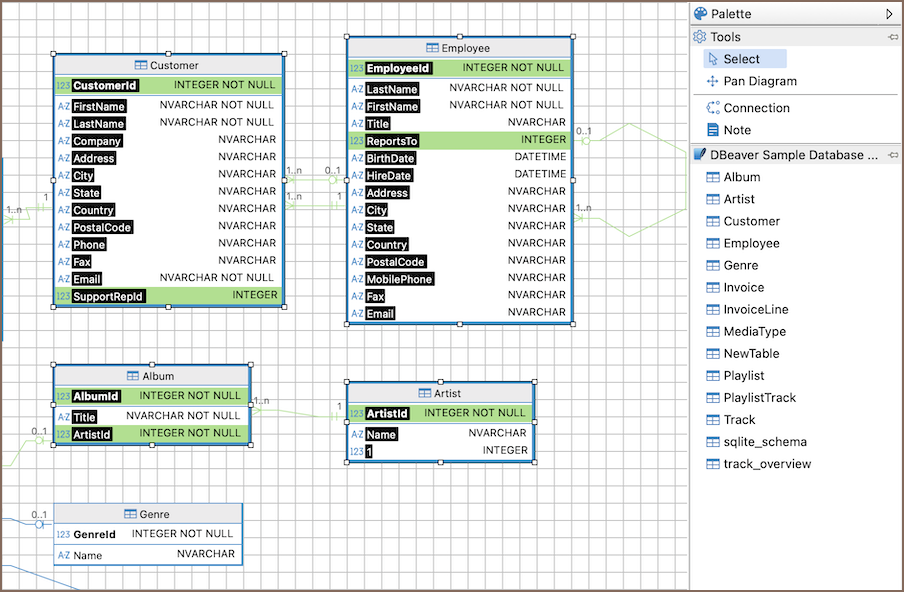Collapse DBeaver Sample Database drawer
This screenshot has height=592, width=904.
click(892, 155)
